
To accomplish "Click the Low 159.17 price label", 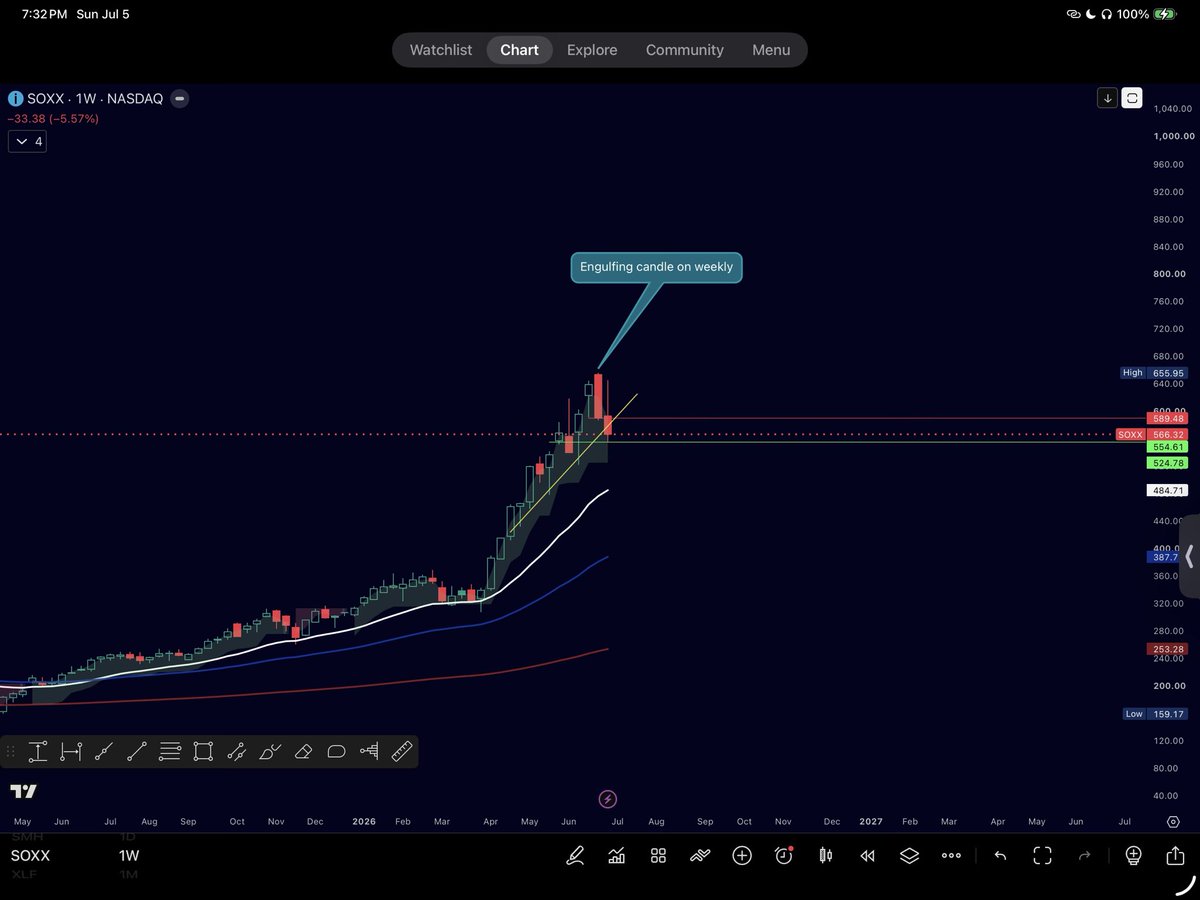I will (x=1154, y=714).
